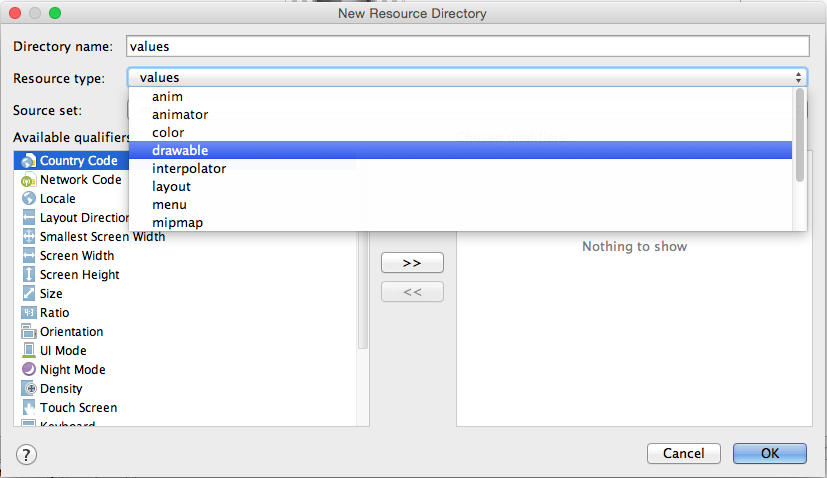
Task: Pick color in the resource type list
Action: [460, 132]
